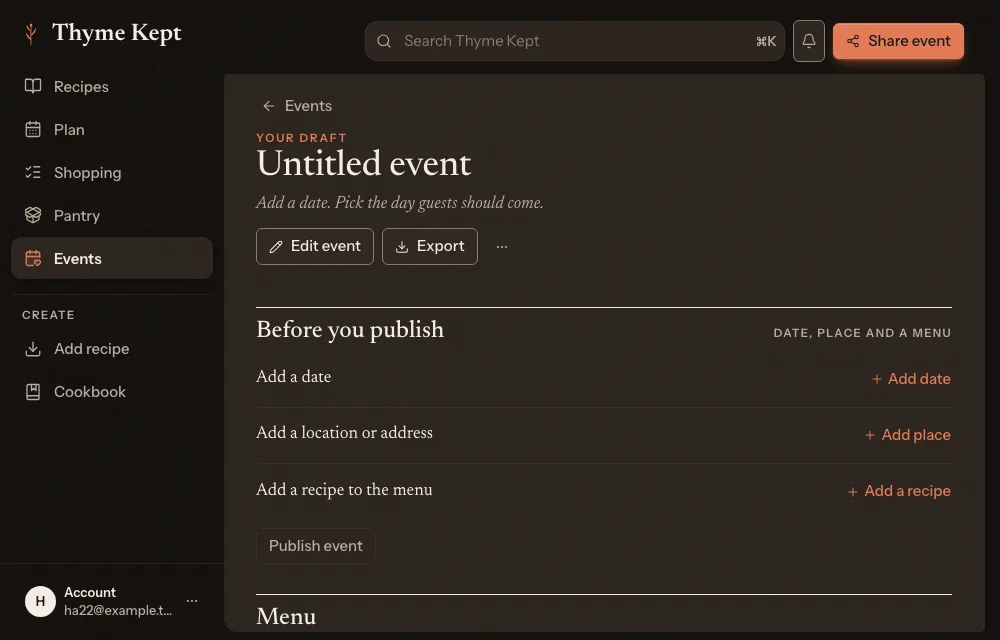Click the Account label in sidebar

tap(90, 592)
